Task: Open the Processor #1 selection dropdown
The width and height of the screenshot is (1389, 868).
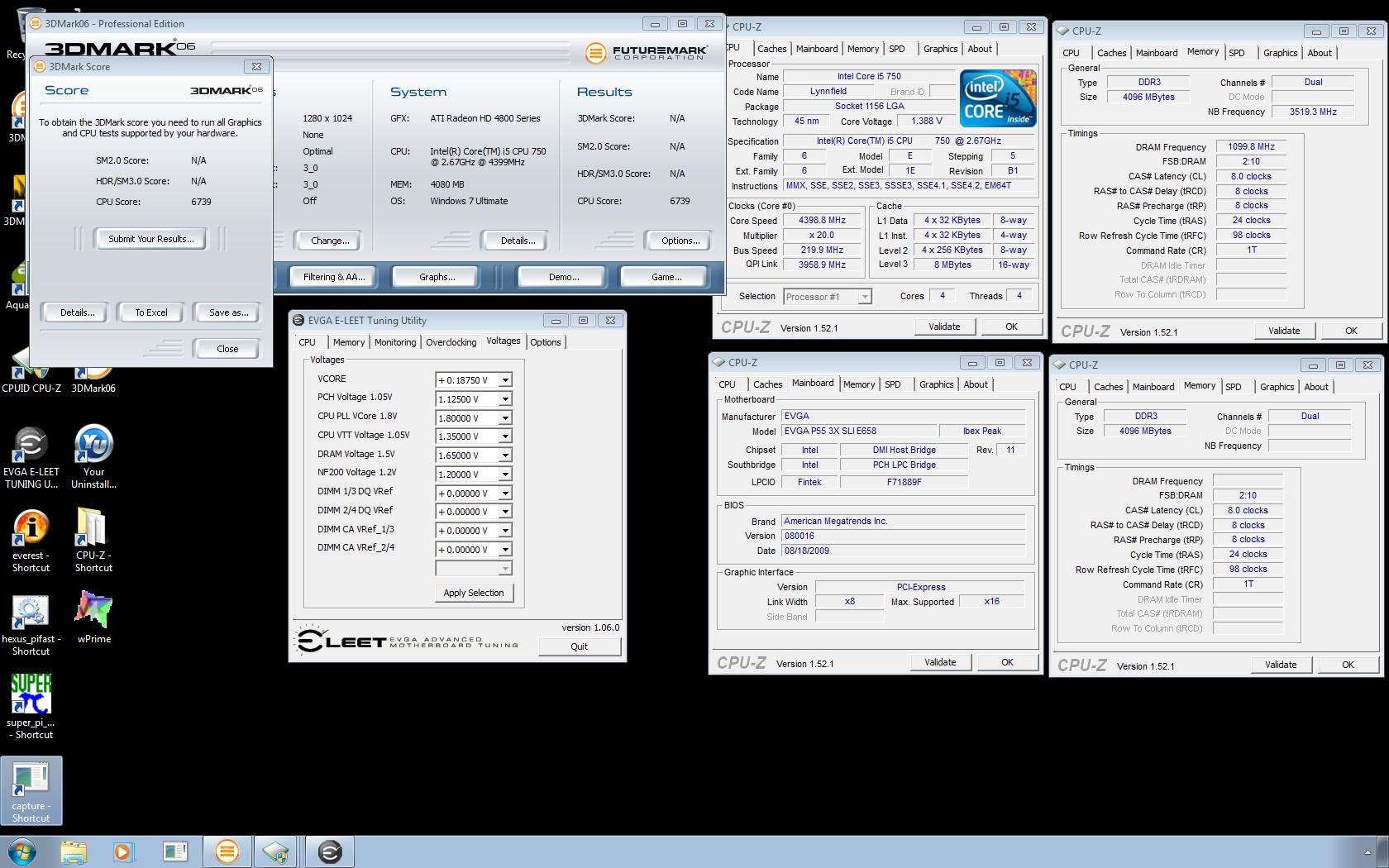Action: 864,297
